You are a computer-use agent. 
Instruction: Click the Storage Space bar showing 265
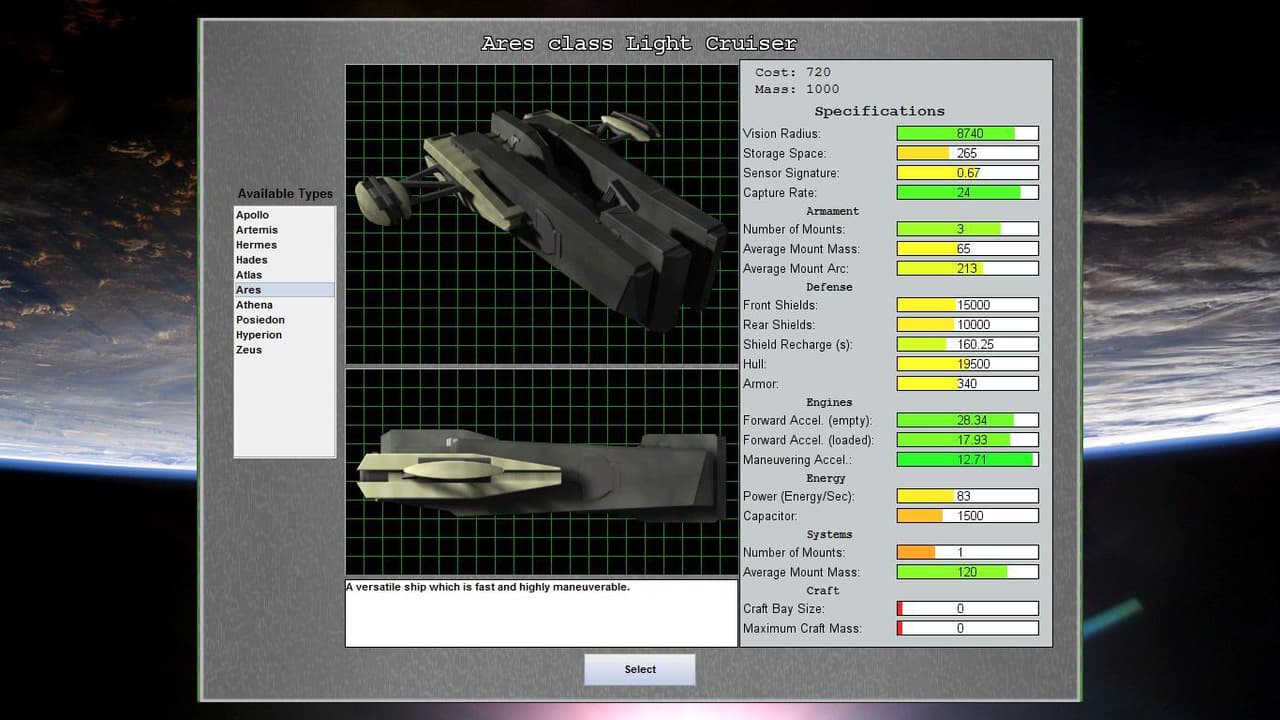click(968, 153)
